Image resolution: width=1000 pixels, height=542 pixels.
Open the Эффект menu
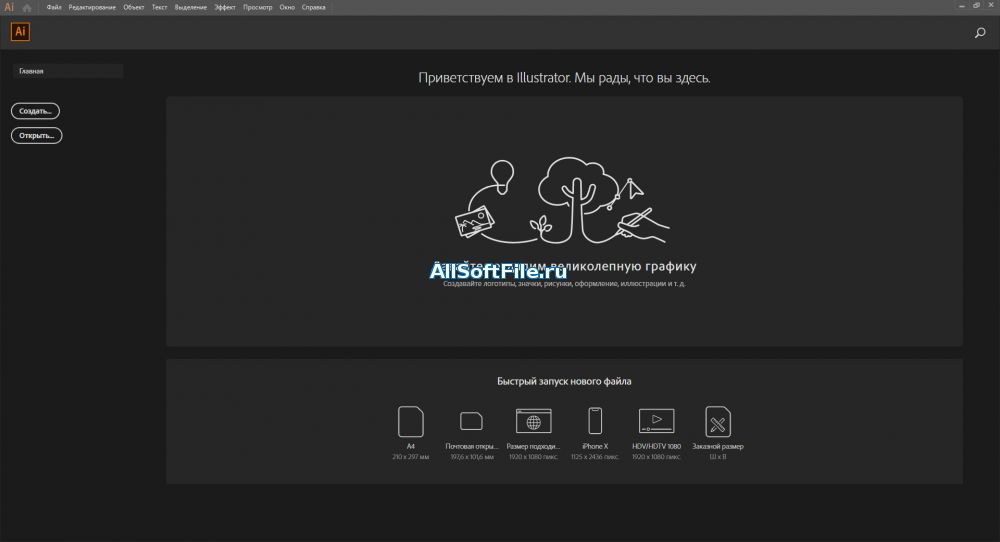225,8
